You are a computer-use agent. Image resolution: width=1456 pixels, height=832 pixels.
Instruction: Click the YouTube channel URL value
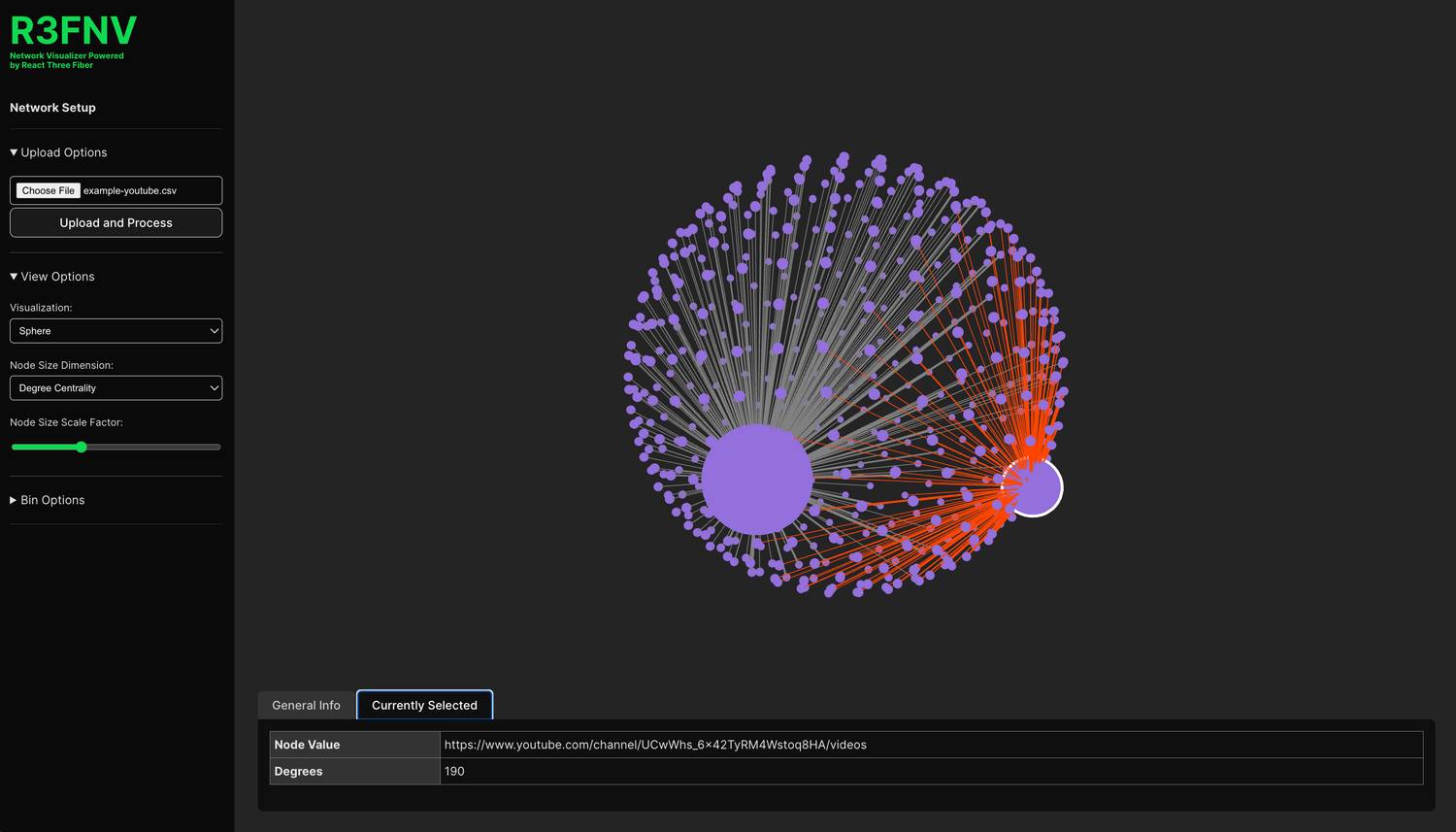655,745
